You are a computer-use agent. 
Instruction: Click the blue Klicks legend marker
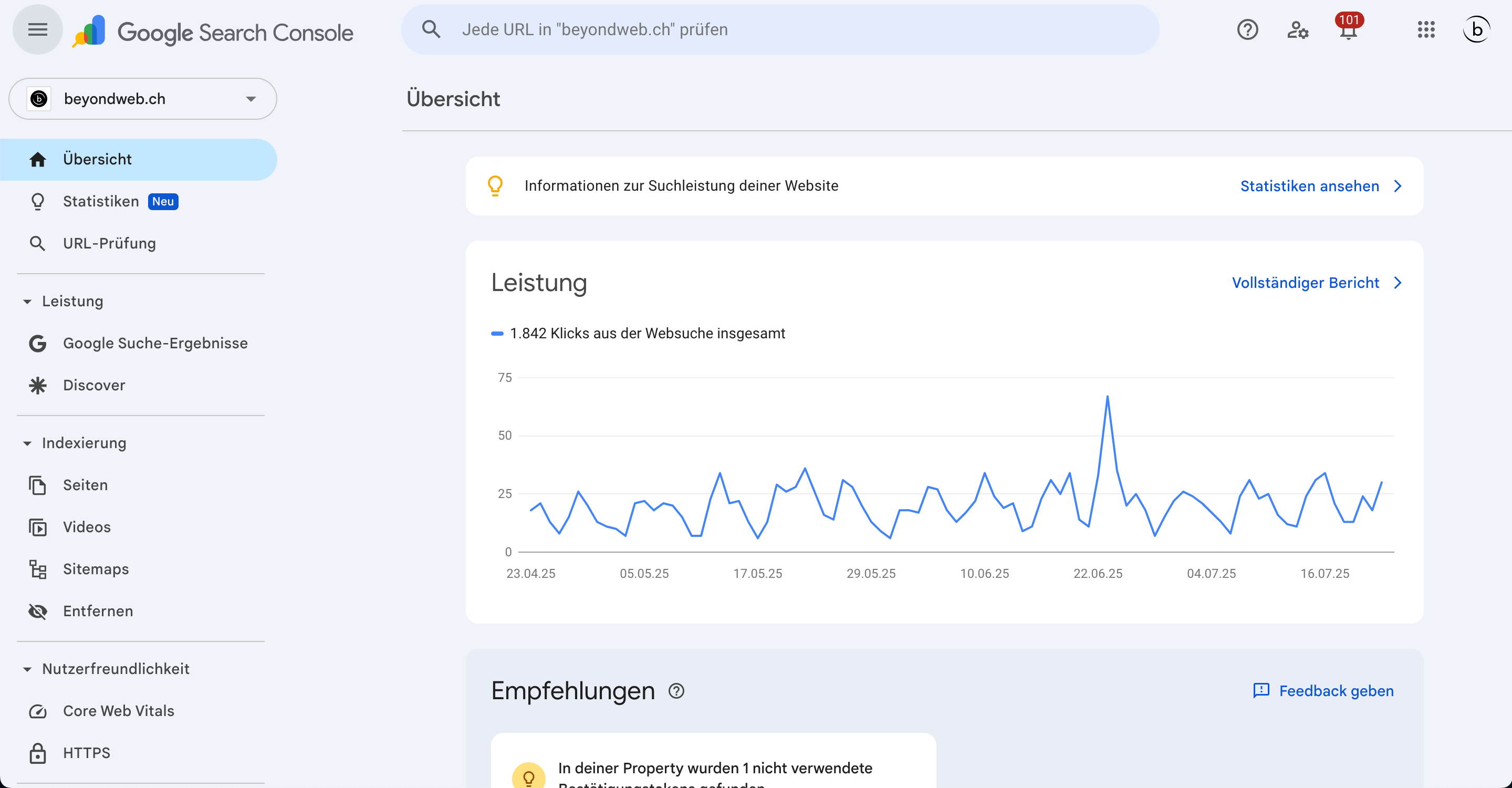tap(497, 334)
